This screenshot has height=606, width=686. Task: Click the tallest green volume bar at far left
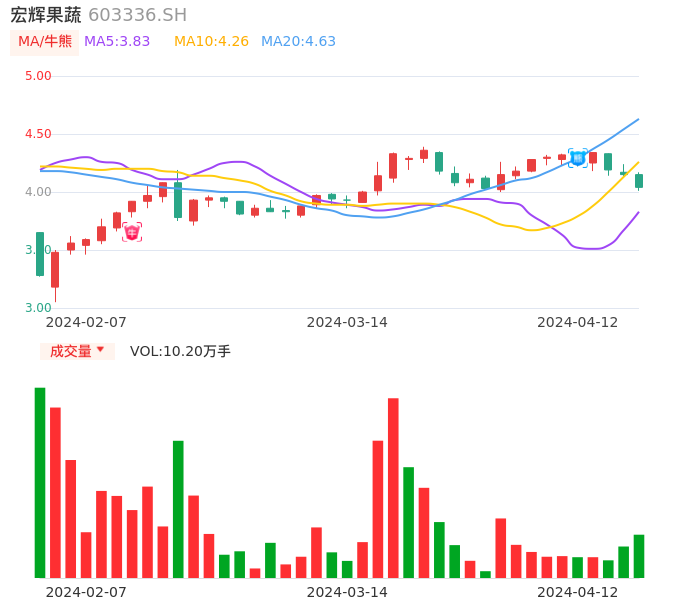pos(40,482)
